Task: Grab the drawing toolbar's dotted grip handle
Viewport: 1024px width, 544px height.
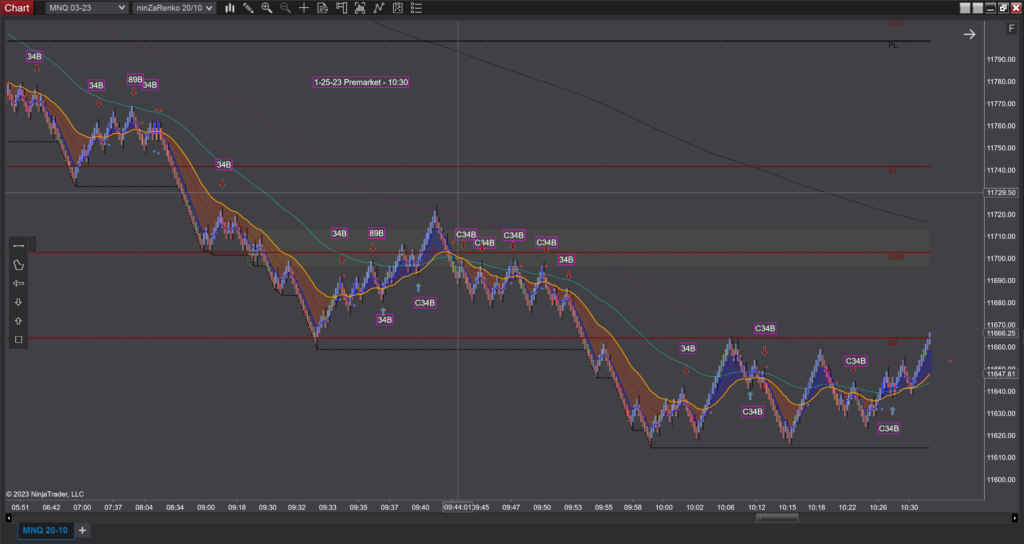Action: [33, 244]
